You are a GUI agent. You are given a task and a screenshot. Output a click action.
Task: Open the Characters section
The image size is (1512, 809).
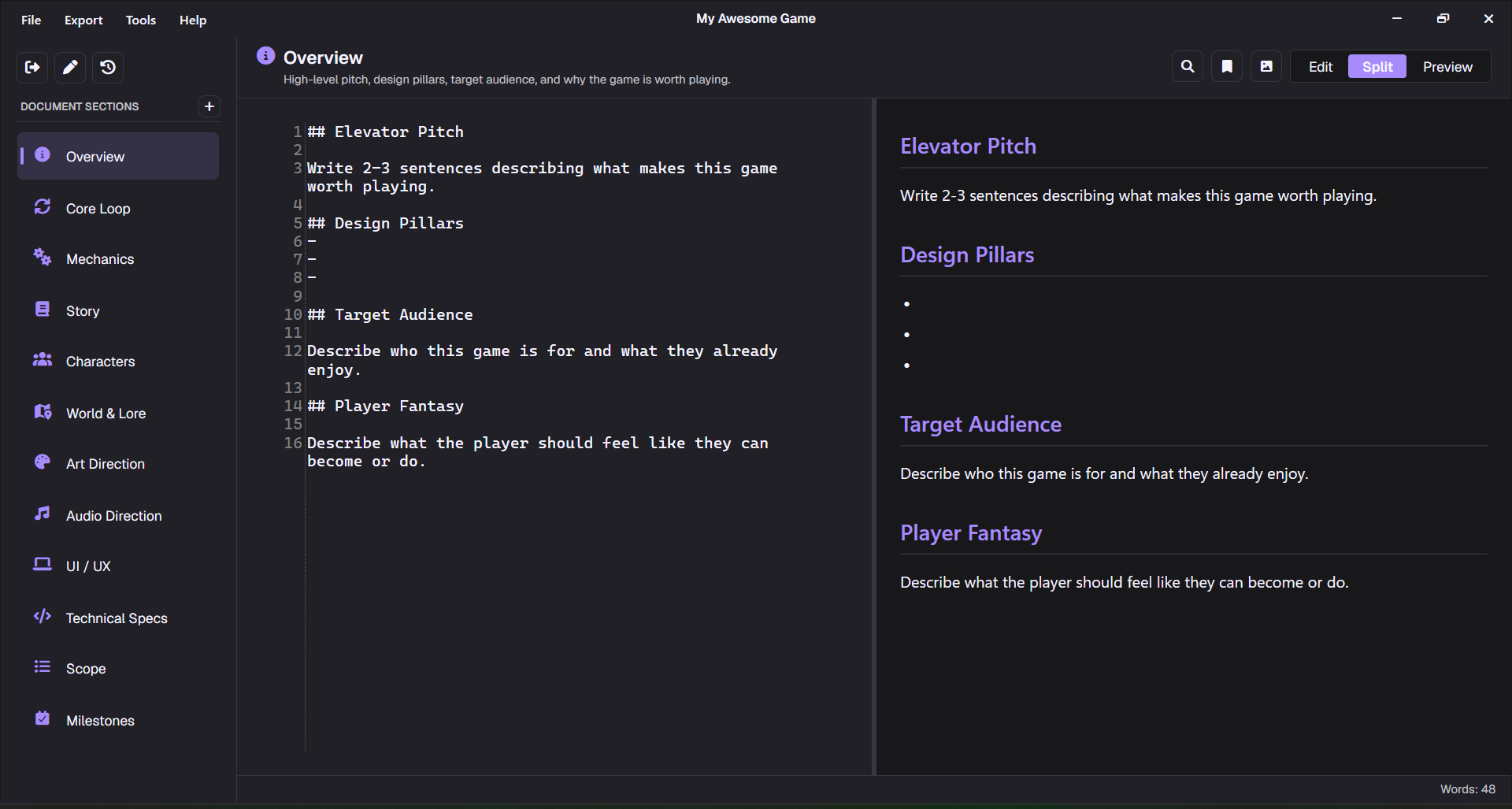[x=118, y=362]
